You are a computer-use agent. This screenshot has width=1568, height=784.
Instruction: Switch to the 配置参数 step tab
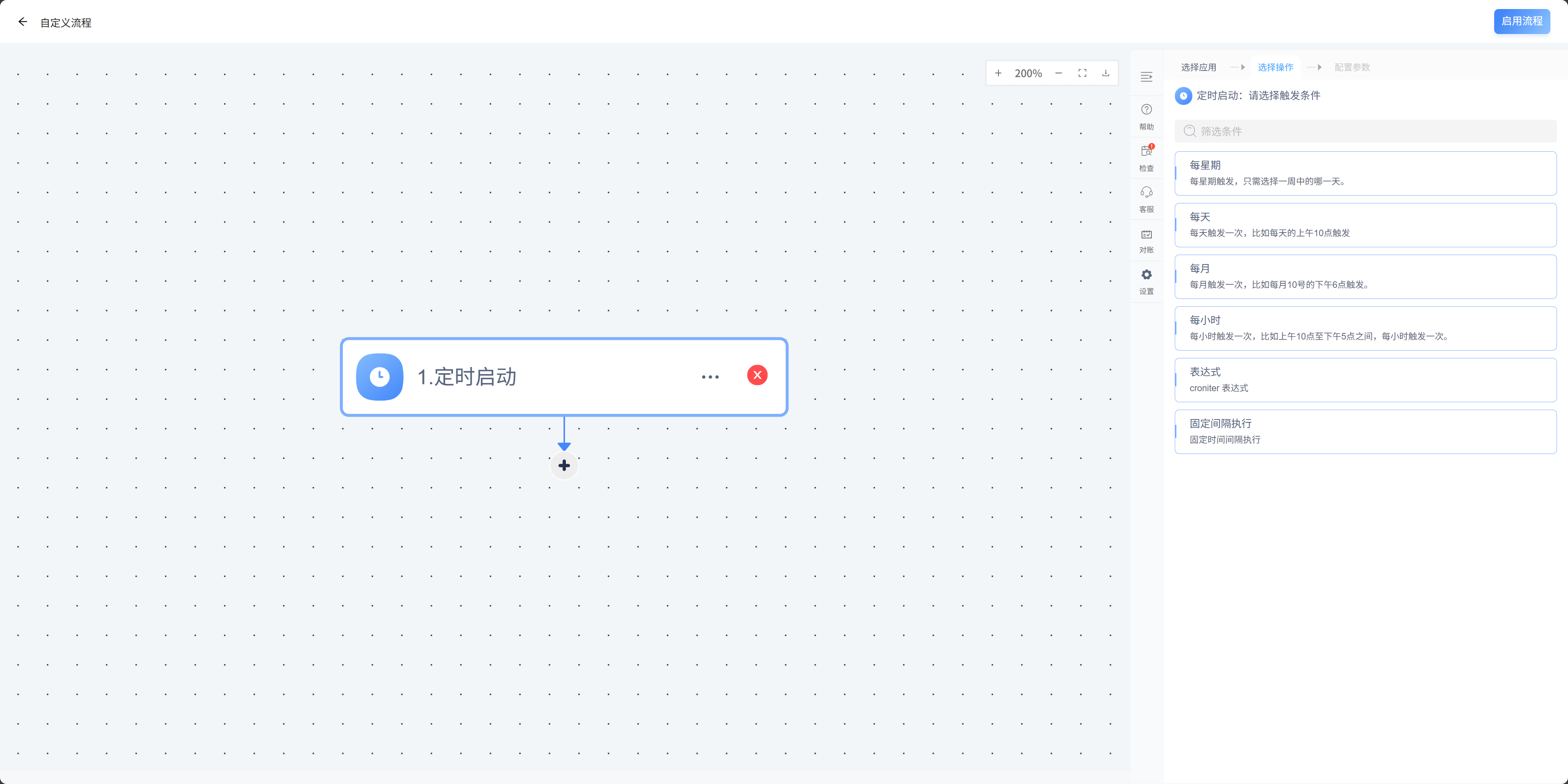1352,67
